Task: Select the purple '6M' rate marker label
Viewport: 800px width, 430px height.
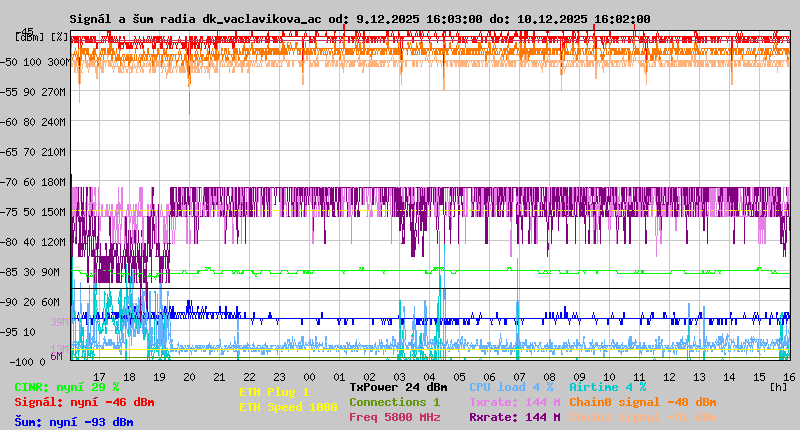Action: (56, 356)
